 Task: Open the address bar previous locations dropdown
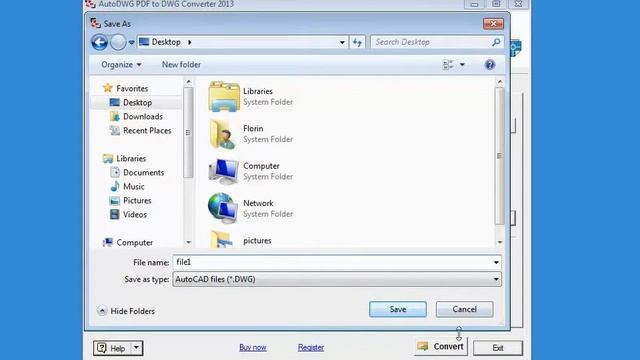(x=342, y=42)
